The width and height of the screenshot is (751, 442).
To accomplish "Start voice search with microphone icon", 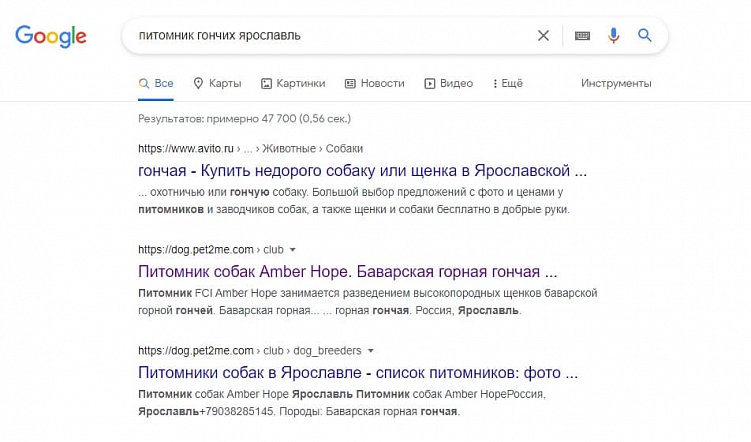I will click(x=614, y=35).
